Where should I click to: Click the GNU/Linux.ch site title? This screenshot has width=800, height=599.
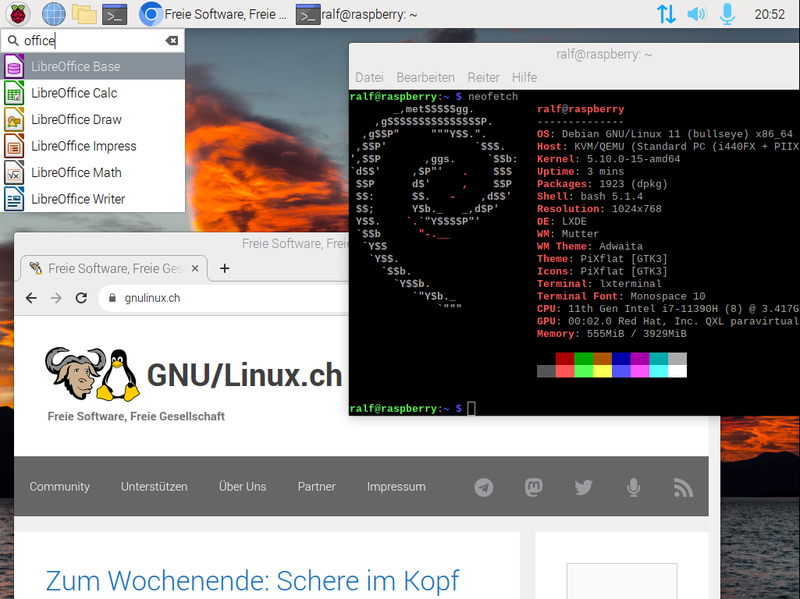click(244, 376)
